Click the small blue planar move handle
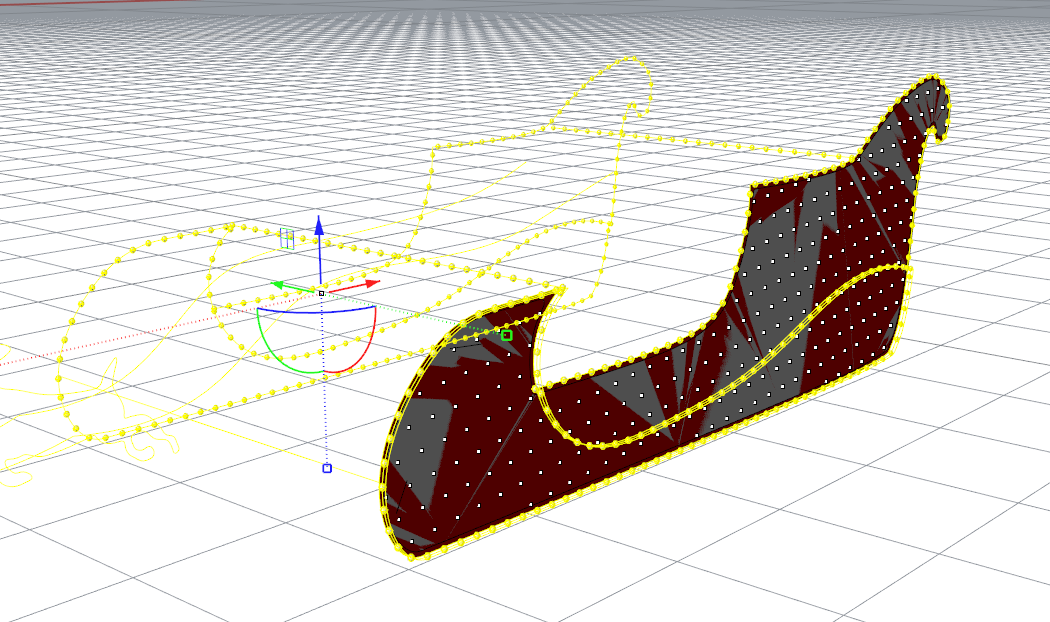This screenshot has width=1050, height=622. coord(287,239)
